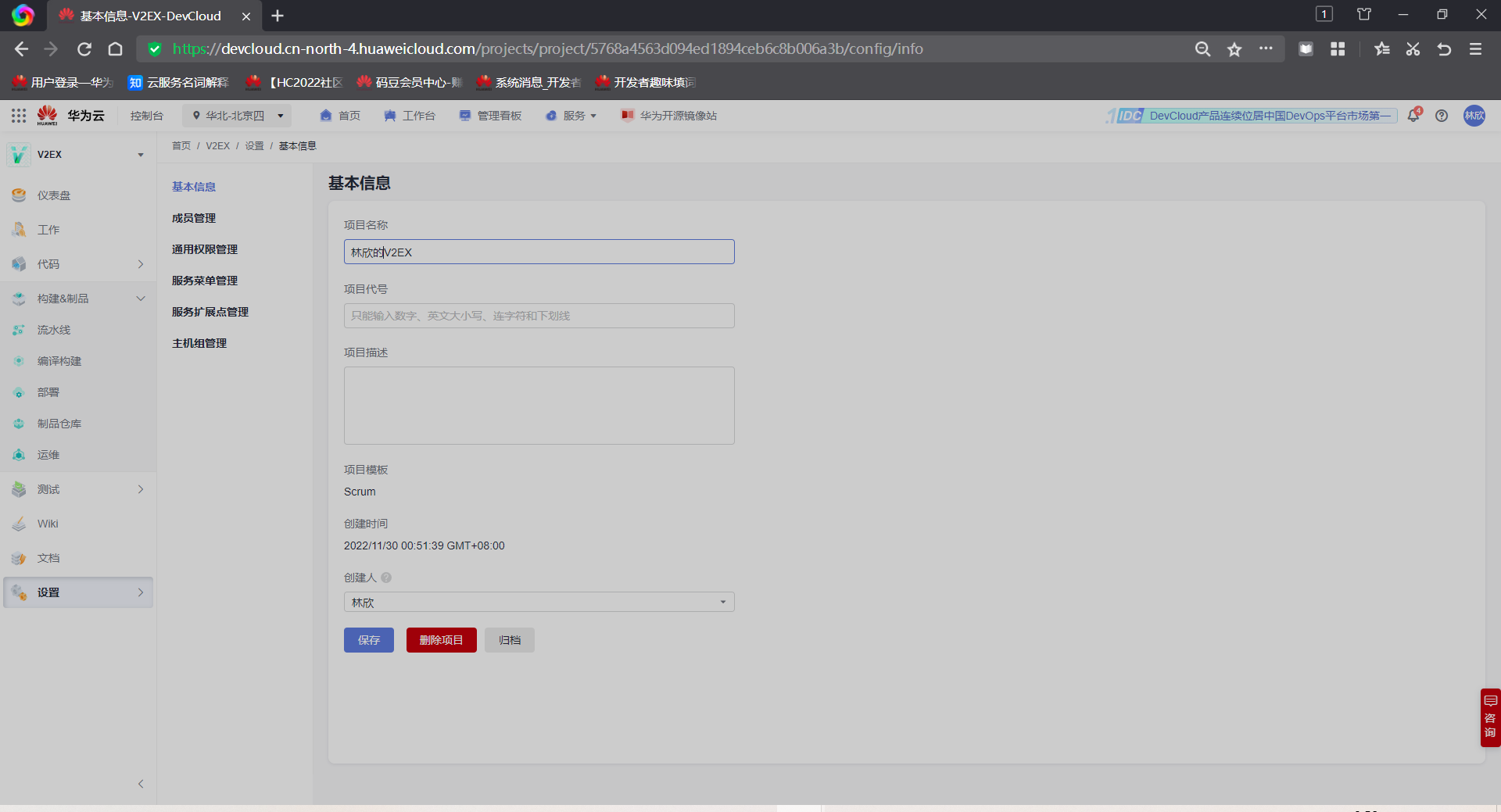Click the 归档 archive button
Screen dimensions: 1501x812
click(510, 640)
